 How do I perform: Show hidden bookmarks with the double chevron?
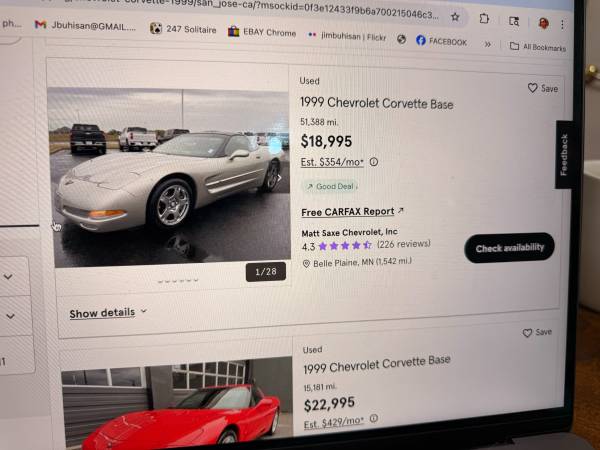pos(488,44)
